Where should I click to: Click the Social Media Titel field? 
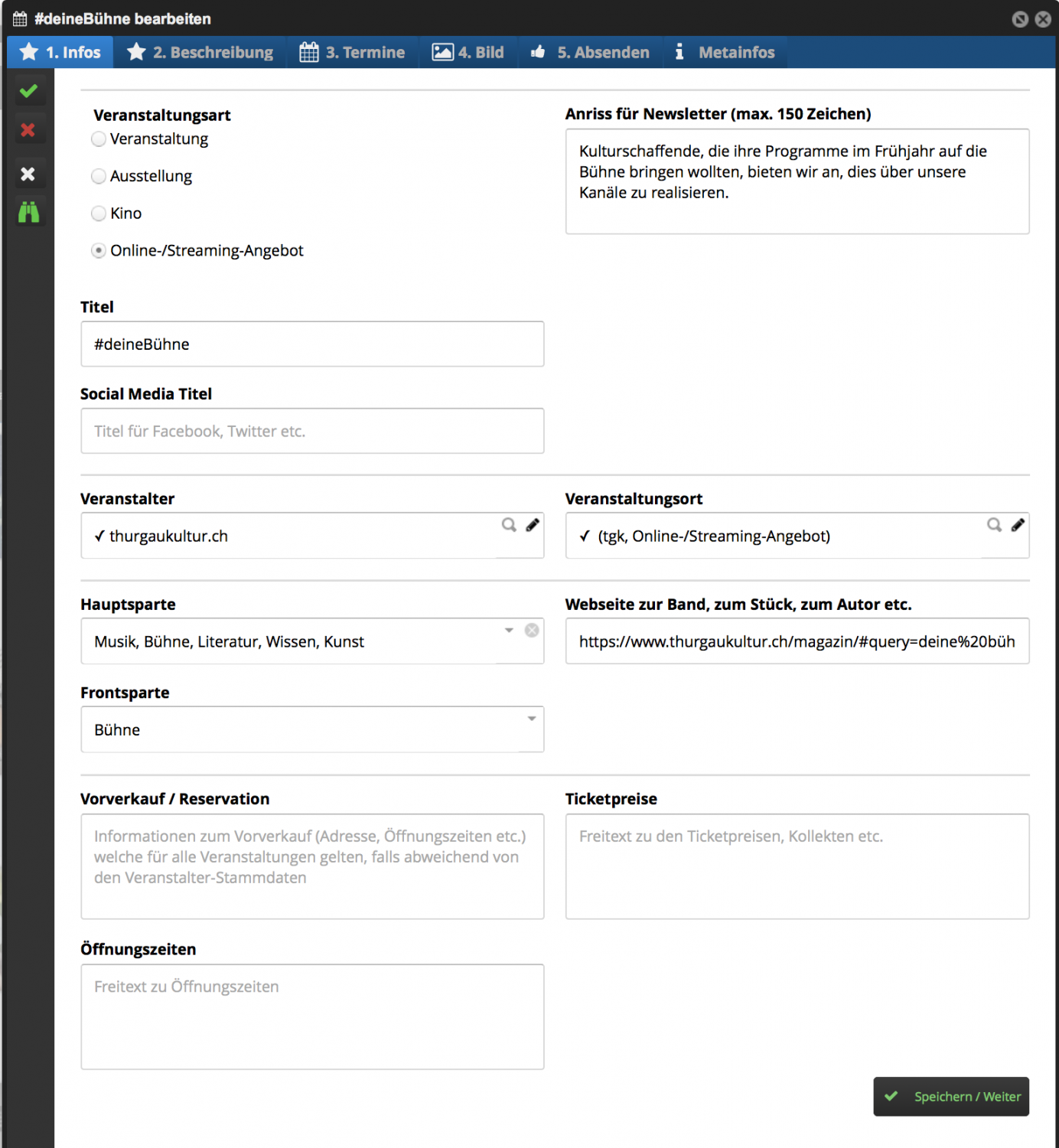tap(312, 431)
